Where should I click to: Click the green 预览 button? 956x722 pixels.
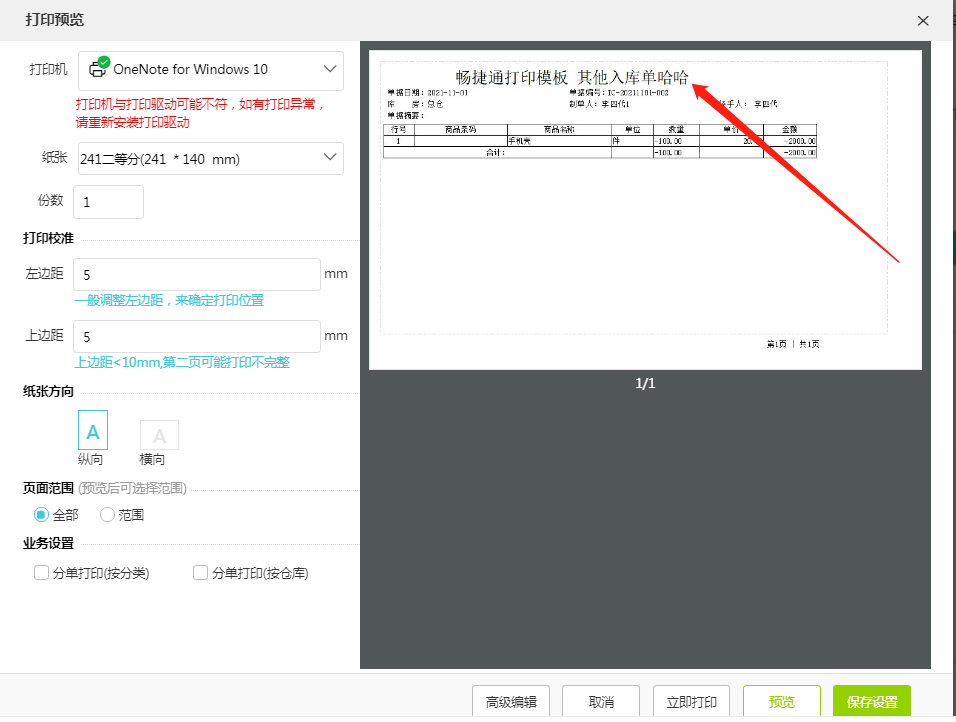[x=782, y=701]
